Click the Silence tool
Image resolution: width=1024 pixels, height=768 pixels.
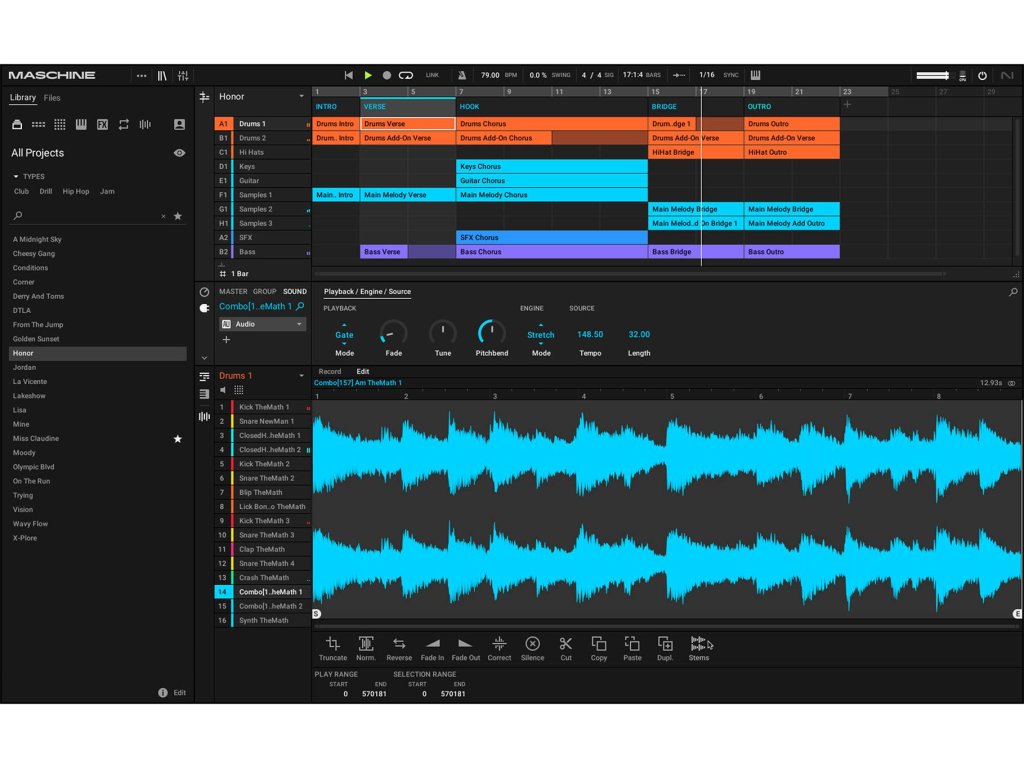[x=532, y=648]
